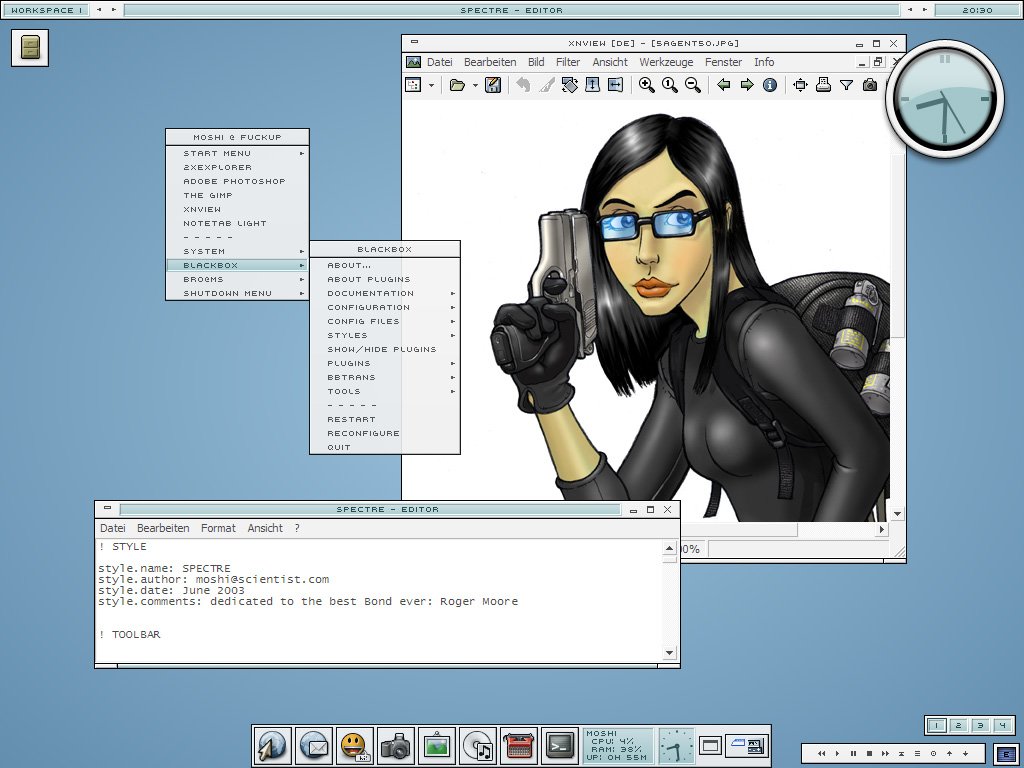
Task: Show image info with the blue info icon
Action: [x=770, y=85]
